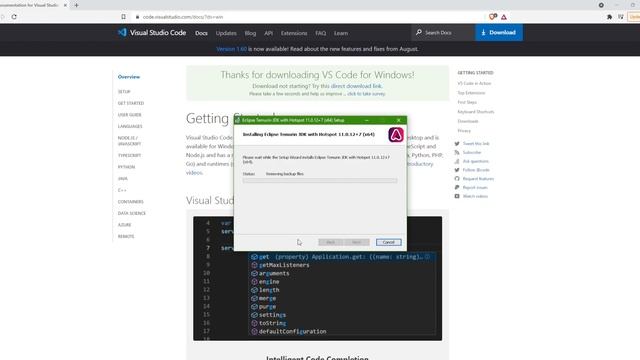The image size is (640, 360).
Task: Expand C++ in the sidebar
Action: pos(122,190)
